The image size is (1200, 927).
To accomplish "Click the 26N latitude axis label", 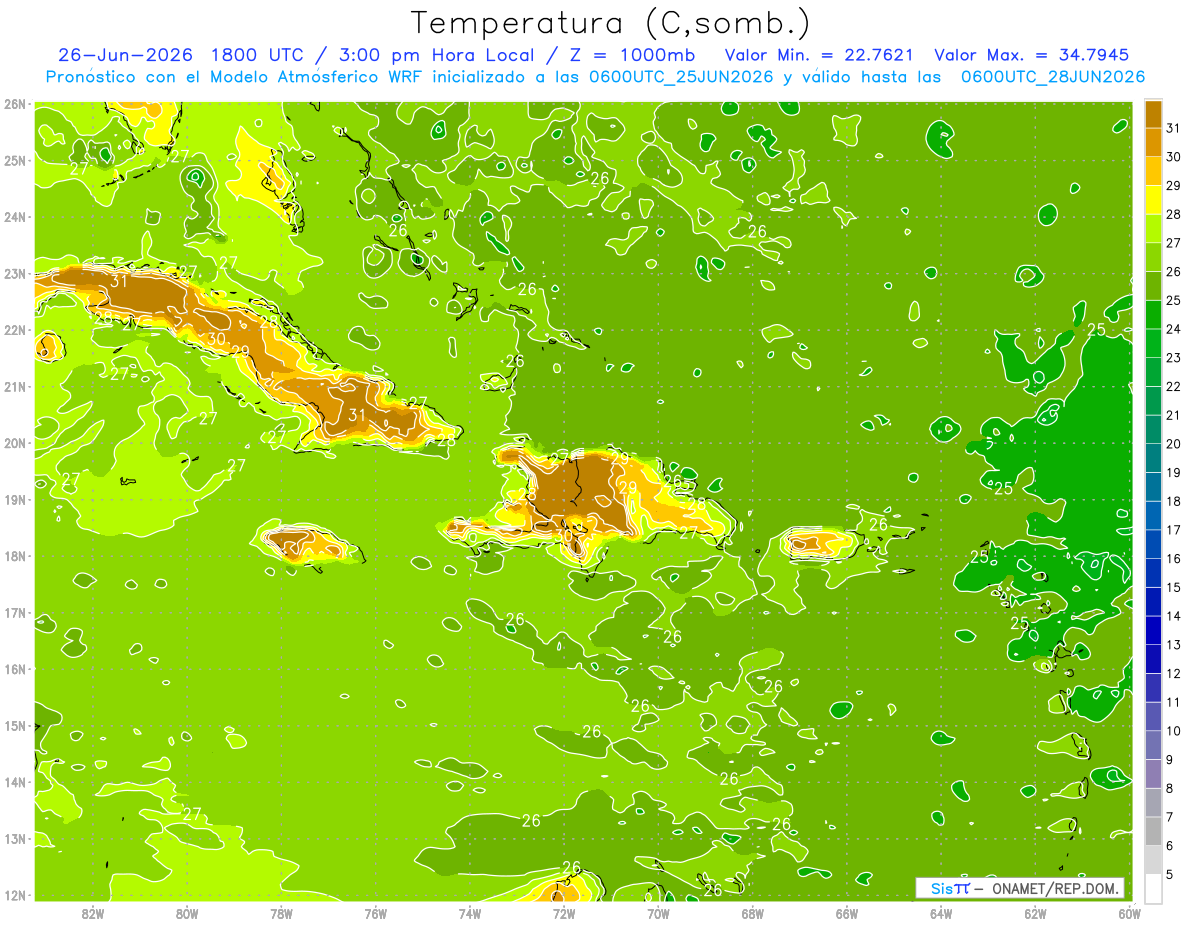I will [15, 104].
